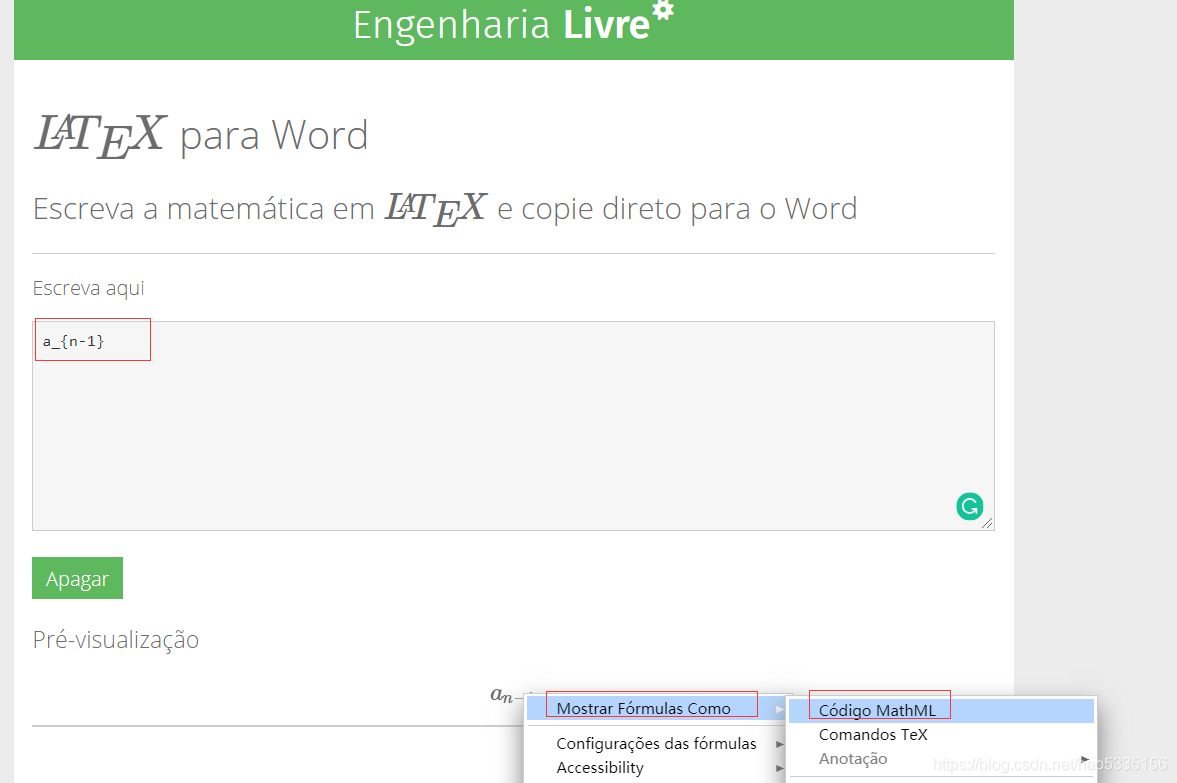The image size is (1177, 783).
Task: Click the rendered formula preview a n-1
Action: pyautogui.click(x=508, y=695)
